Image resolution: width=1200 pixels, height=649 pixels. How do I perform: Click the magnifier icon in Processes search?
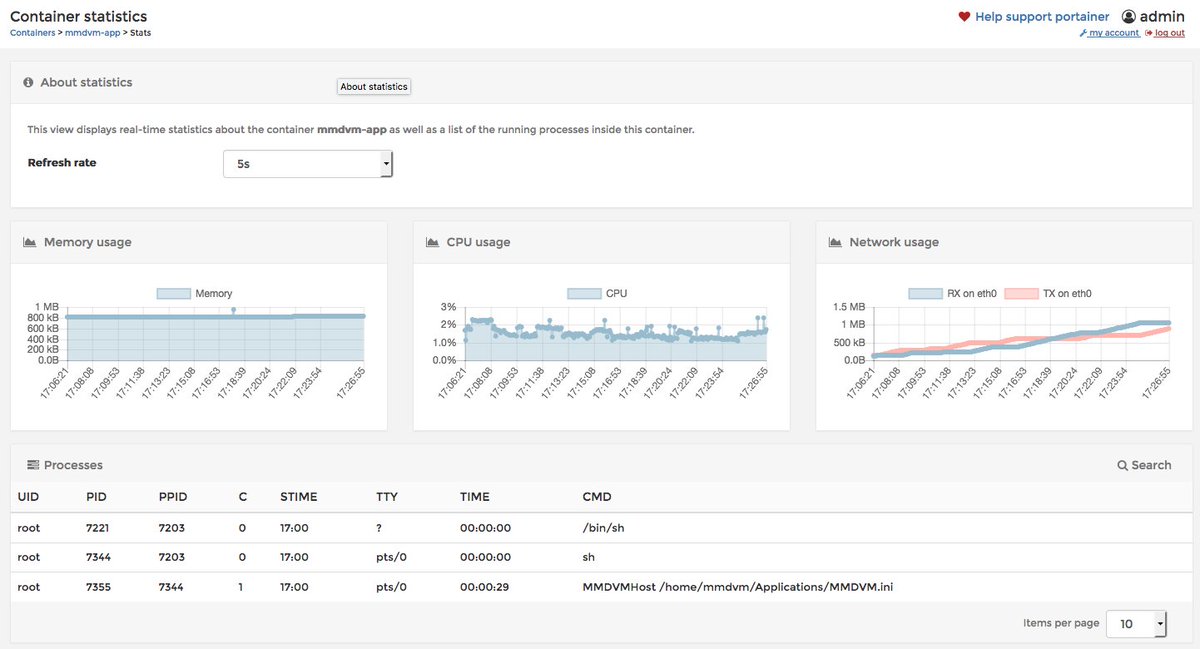(1122, 465)
